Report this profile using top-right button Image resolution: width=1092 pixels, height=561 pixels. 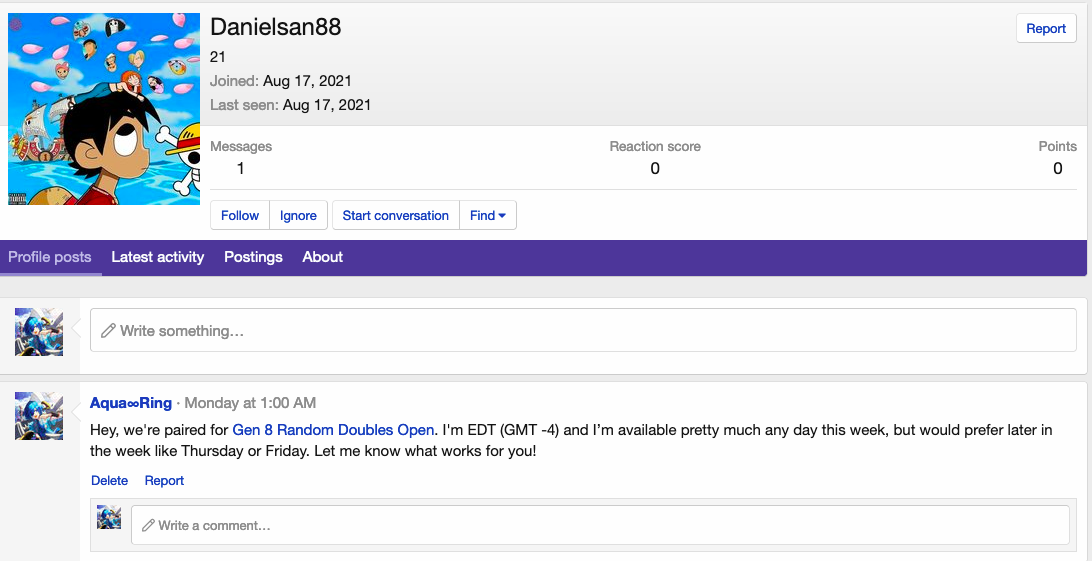1046,28
